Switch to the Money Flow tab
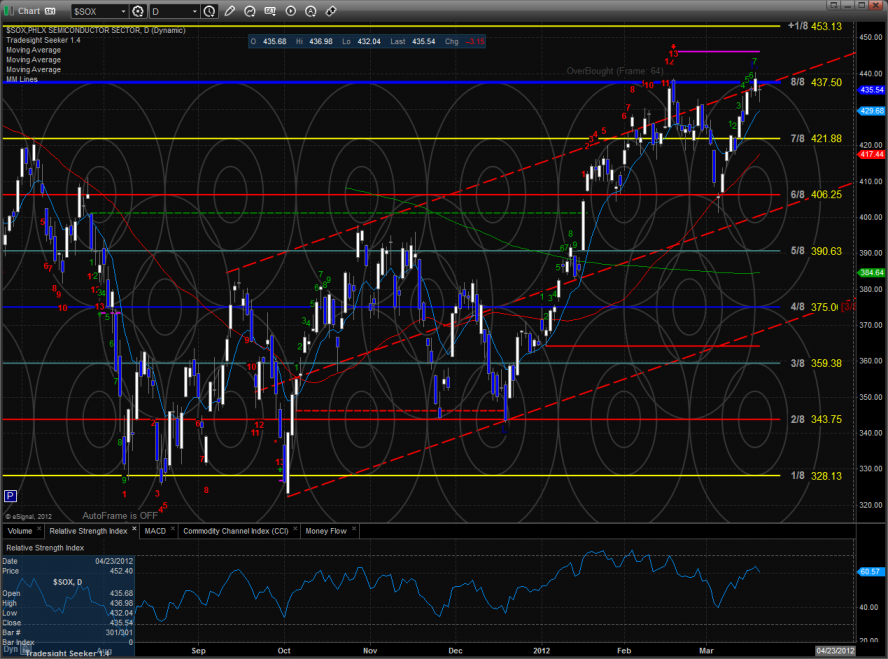Image resolution: width=888 pixels, height=659 pixels. (326, 531)
